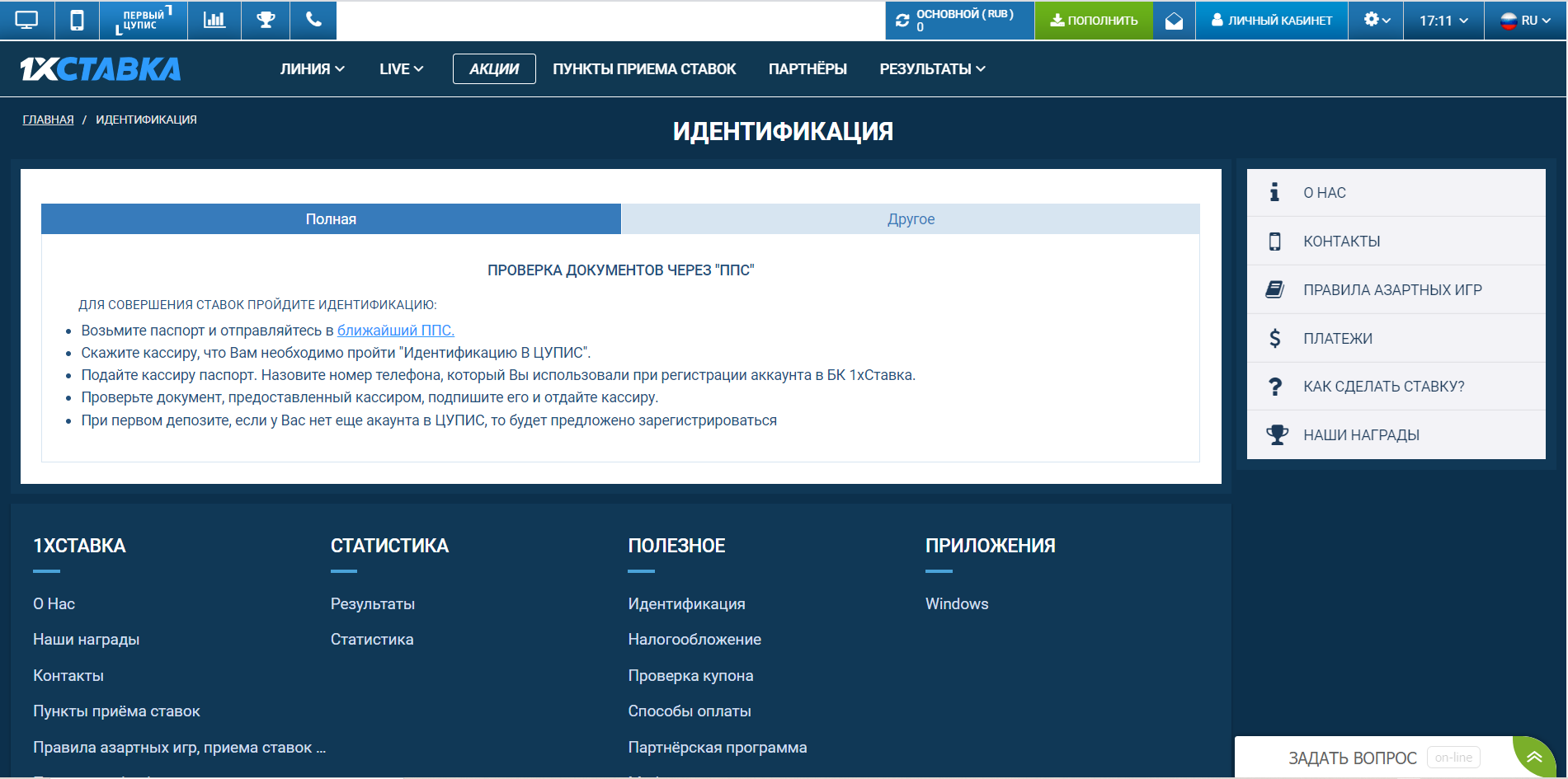Click footer Наши награды link
1568x779 pixels.
pyautogui.click(x=87, y=640)
